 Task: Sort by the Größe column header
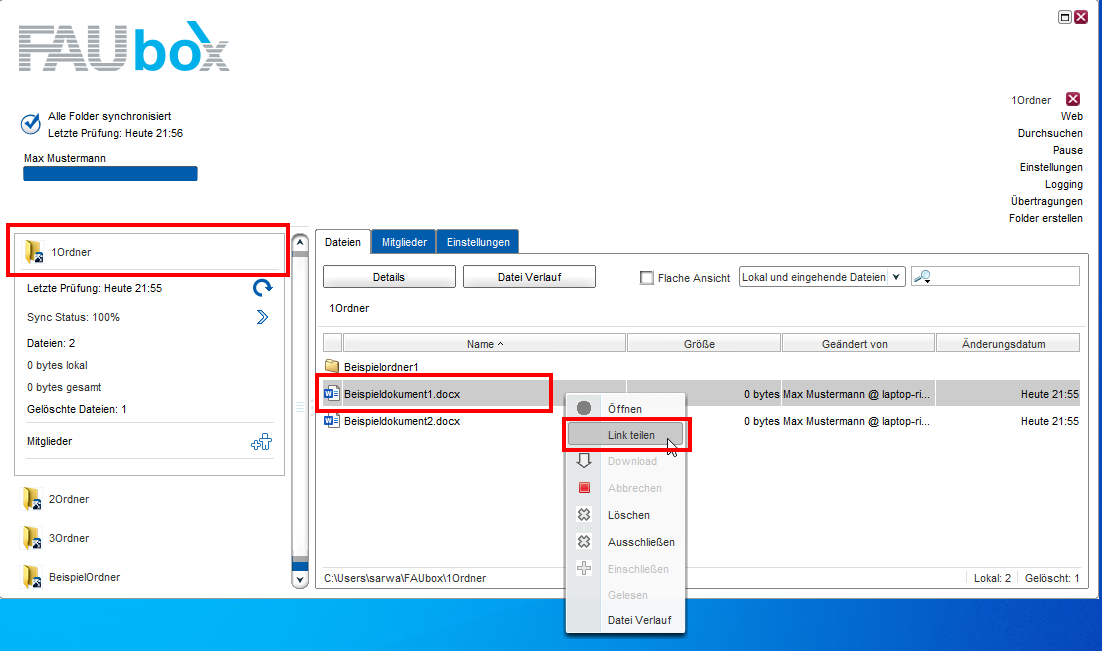point(704,344)
